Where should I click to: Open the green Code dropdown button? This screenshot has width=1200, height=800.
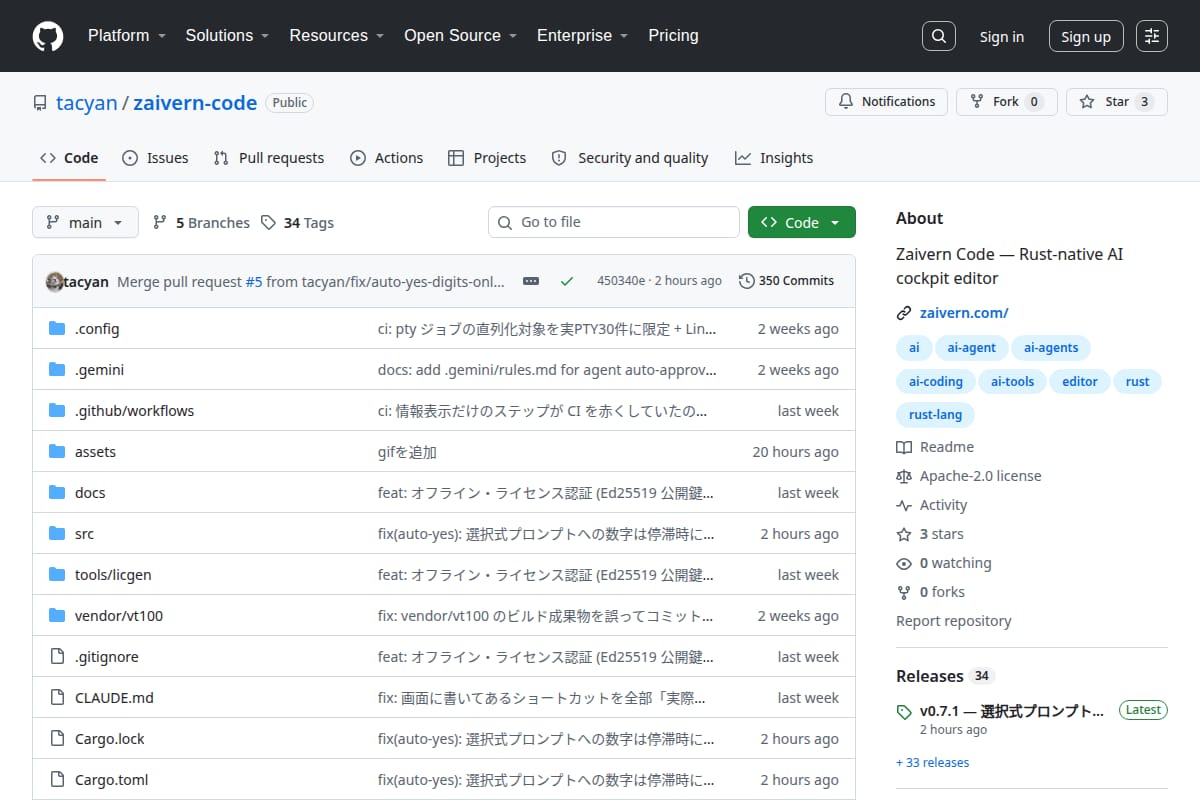(x=802, y=223)
